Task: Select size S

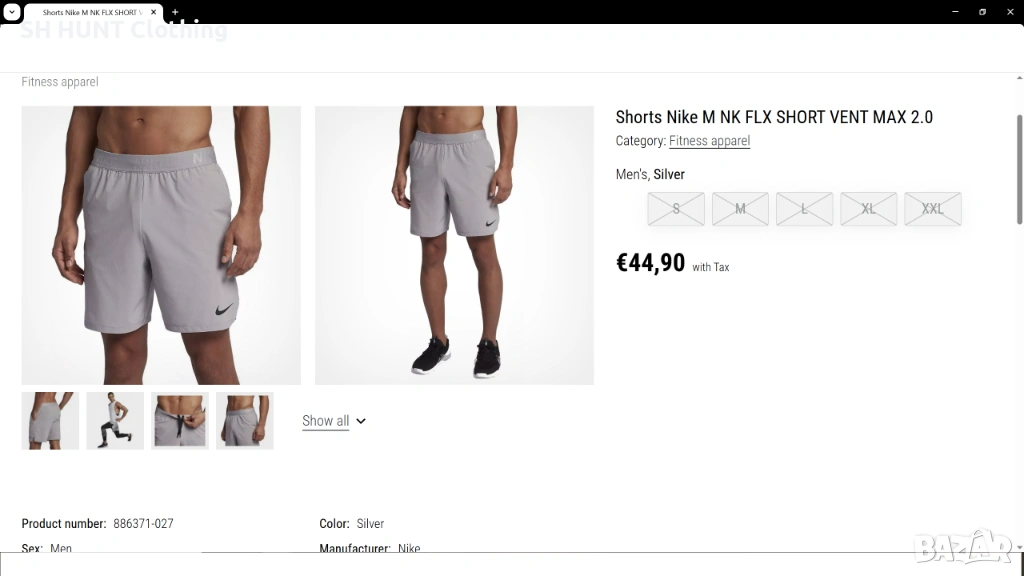Action: pyautogui.click(x=676, y=209)
